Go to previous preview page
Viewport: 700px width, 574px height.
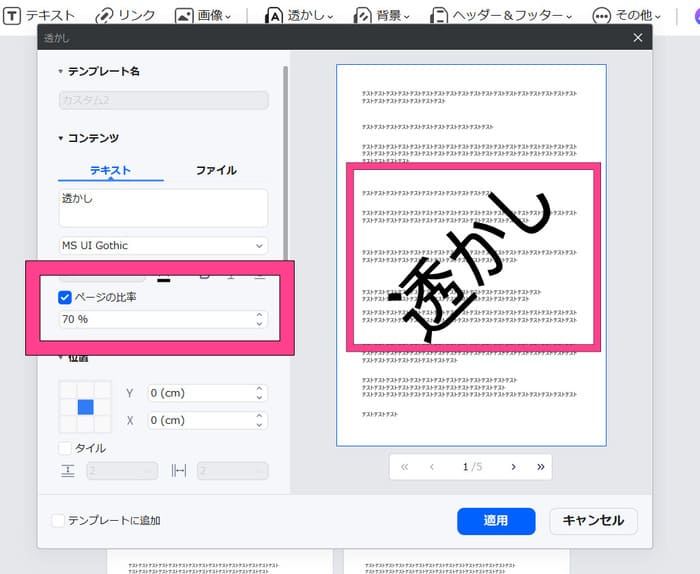click(x=432, y=467)
